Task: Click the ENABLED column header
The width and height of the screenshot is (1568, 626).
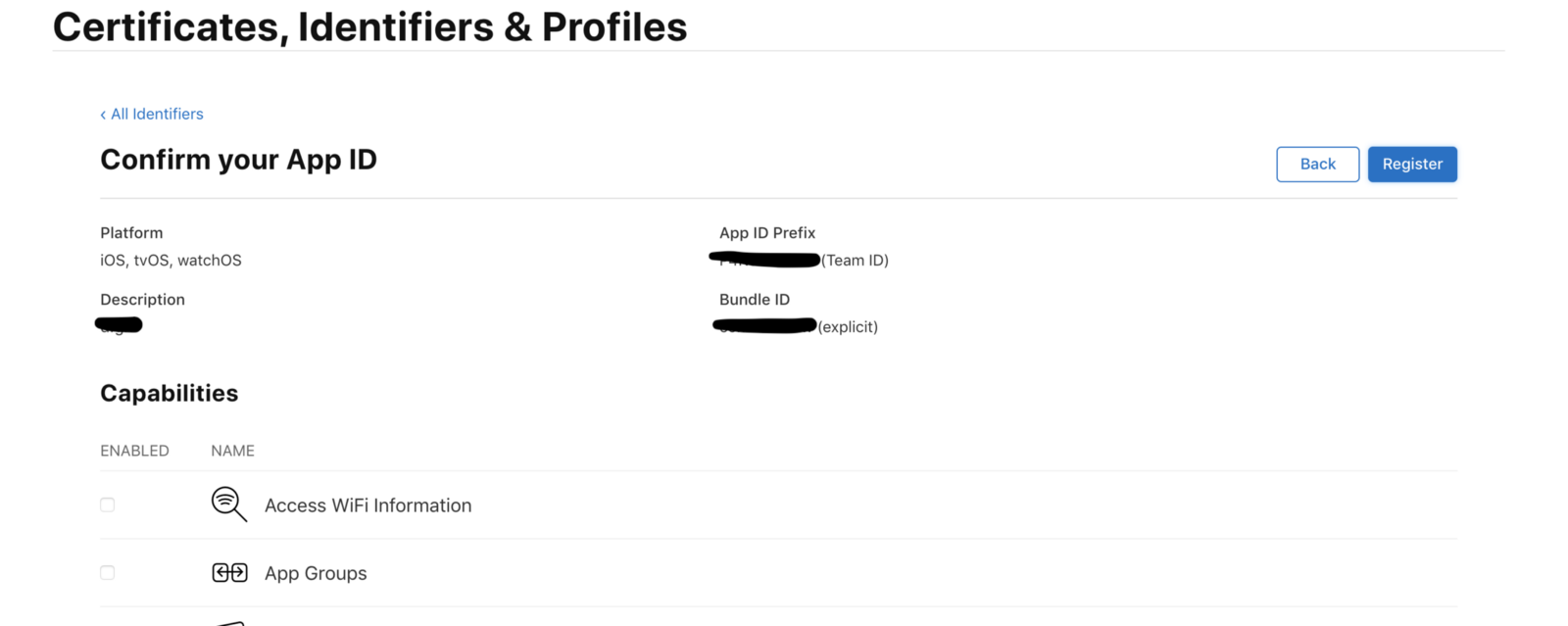Action: click(134, 451)
